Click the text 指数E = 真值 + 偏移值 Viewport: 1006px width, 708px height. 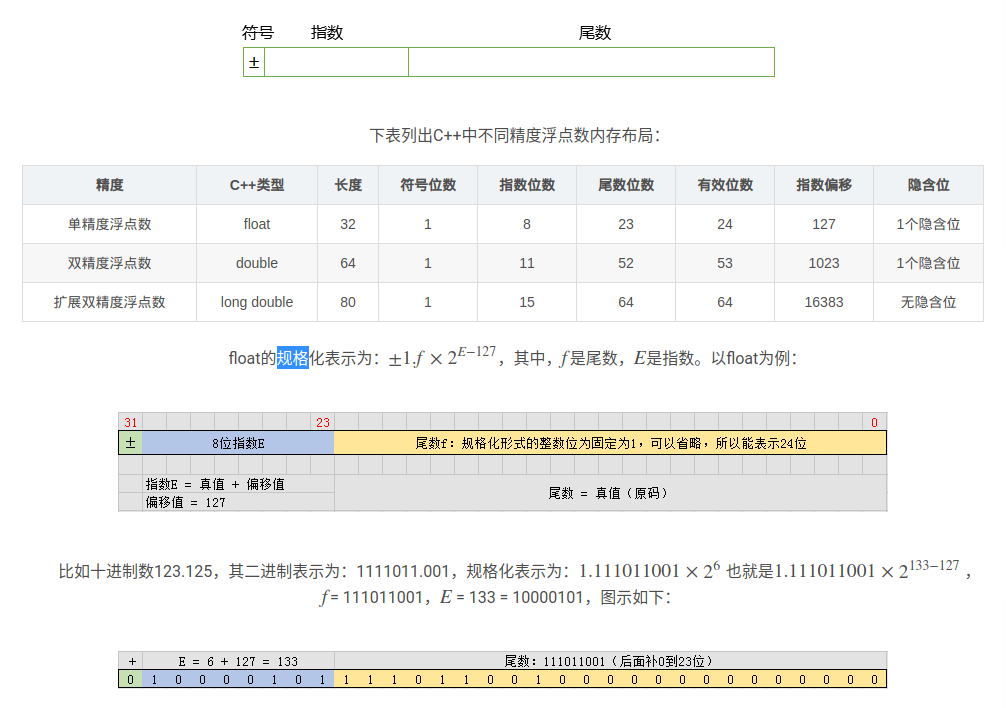(215, 484)
